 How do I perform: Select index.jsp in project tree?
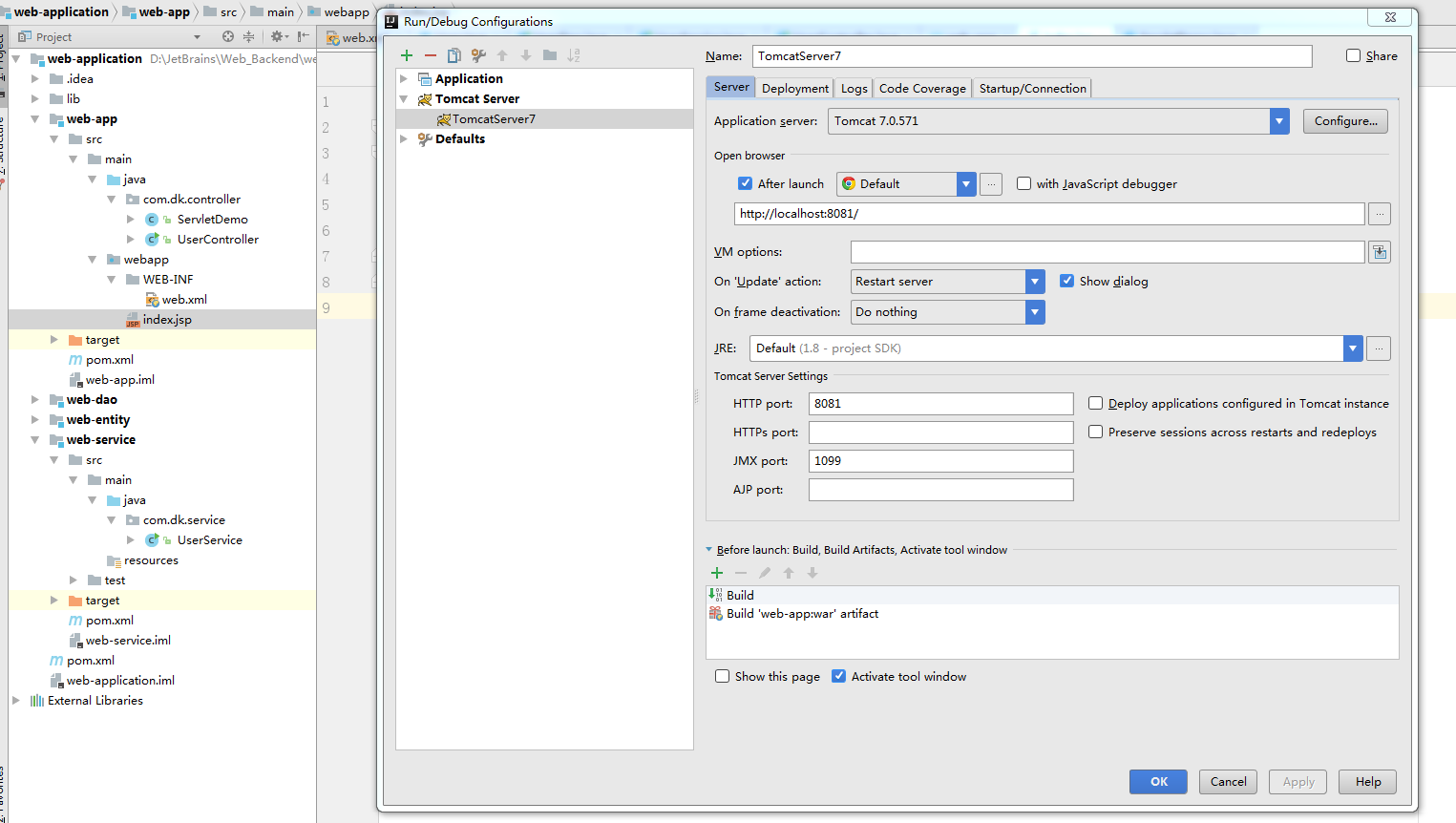(x=167, y=320)
